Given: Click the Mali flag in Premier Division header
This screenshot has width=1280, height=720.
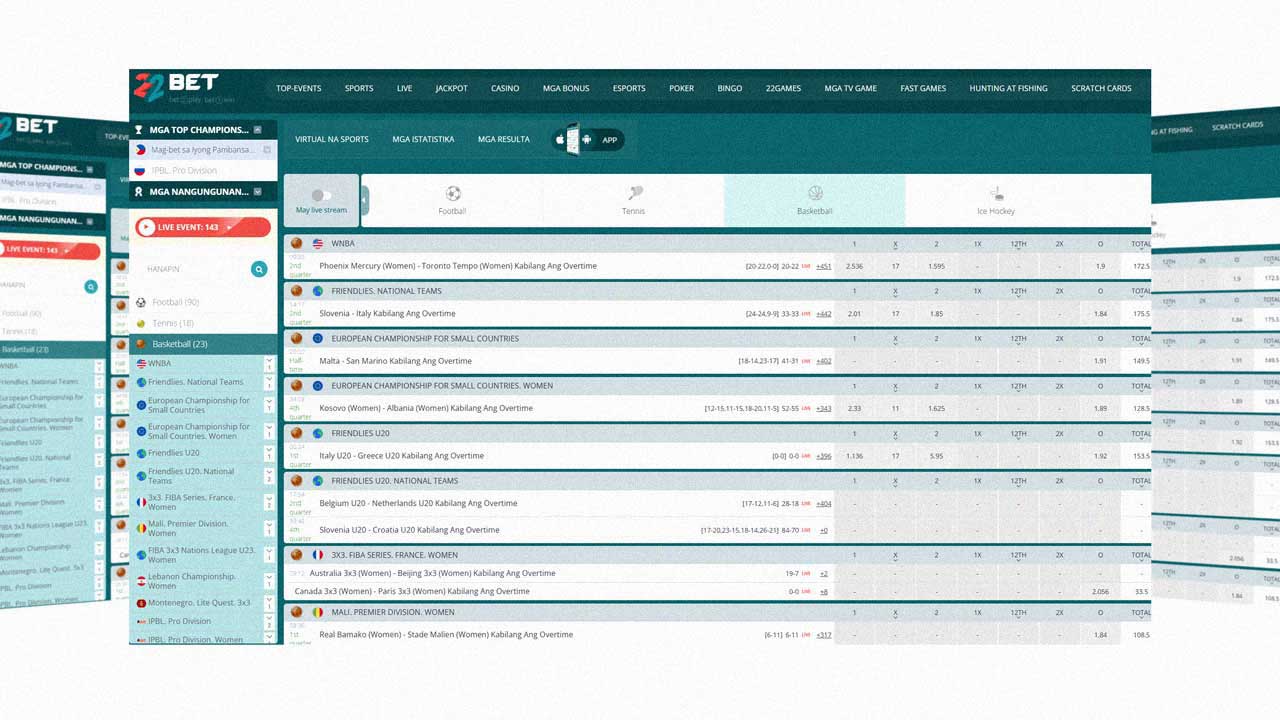Looking at the screenshot, I should point(318,612).
